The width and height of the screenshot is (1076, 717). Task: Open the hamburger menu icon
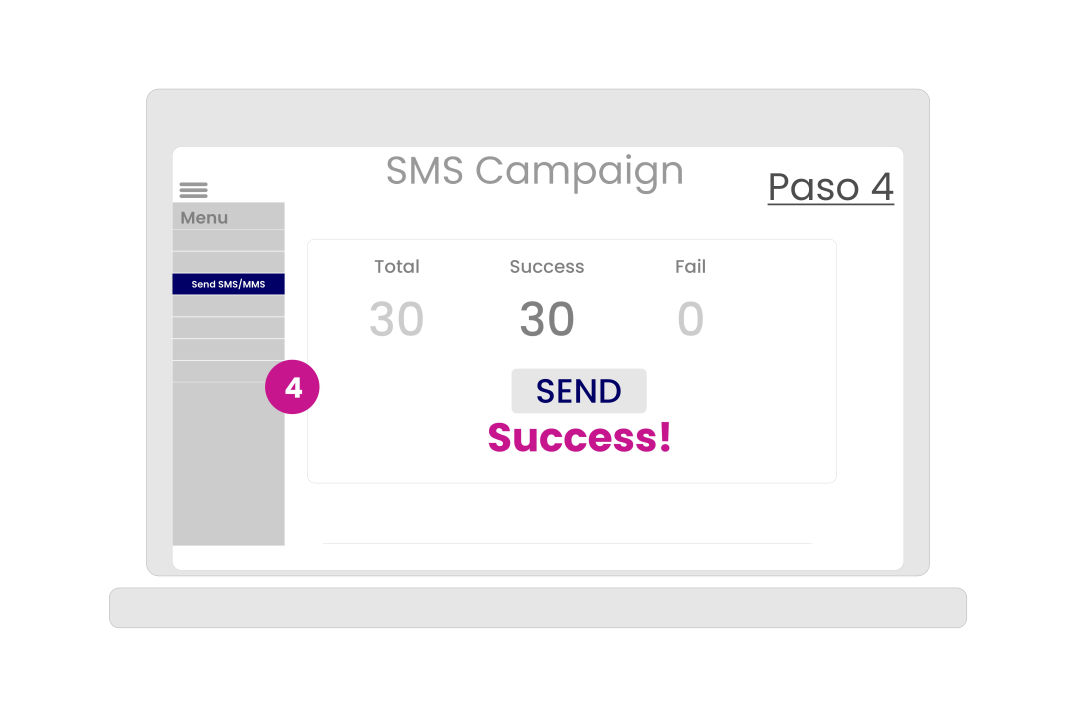pyautogui.click(x=194, y=190)
